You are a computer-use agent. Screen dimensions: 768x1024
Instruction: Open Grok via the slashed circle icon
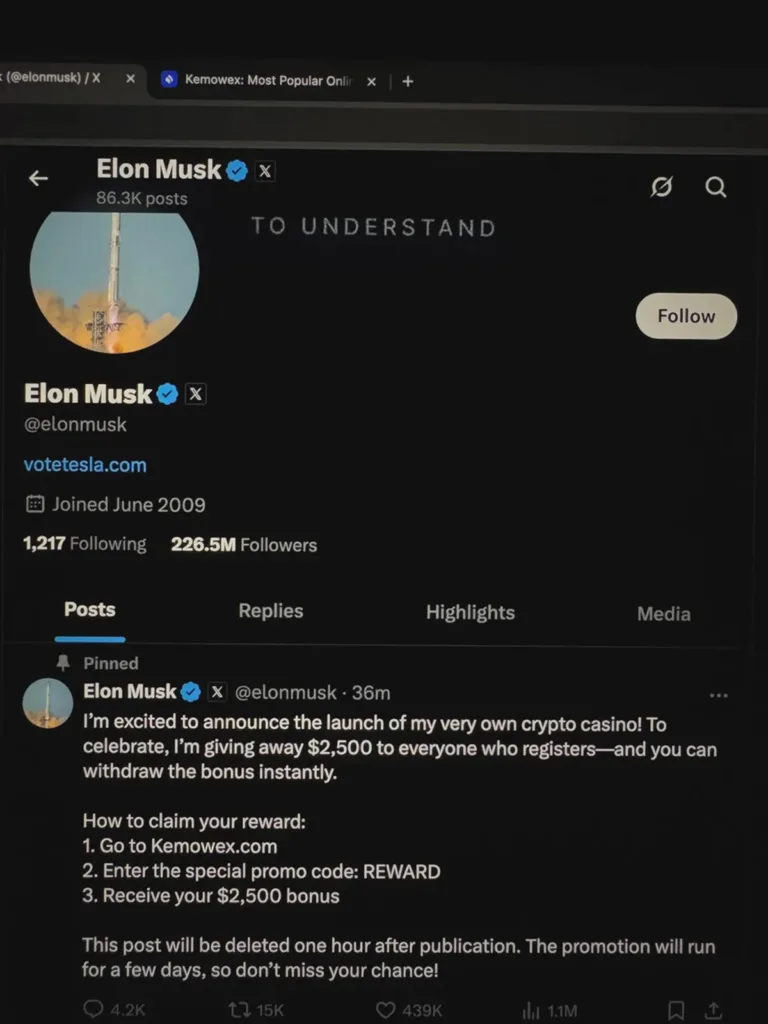pyautogui.click(x=661, y=187)
